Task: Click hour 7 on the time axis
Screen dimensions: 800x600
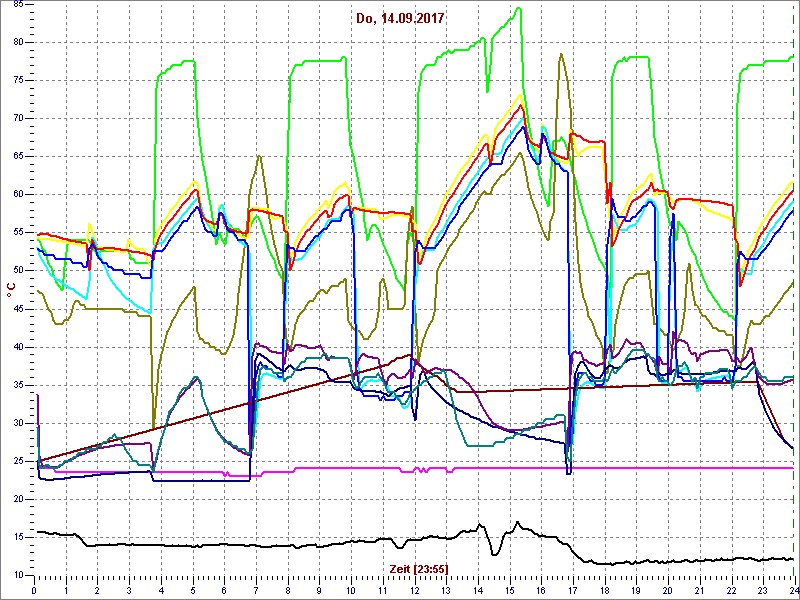Action: click(256, 591)
